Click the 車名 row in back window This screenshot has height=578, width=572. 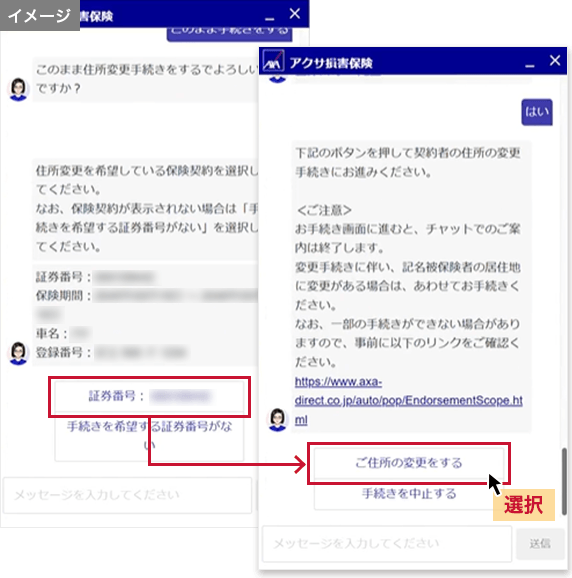63,334
